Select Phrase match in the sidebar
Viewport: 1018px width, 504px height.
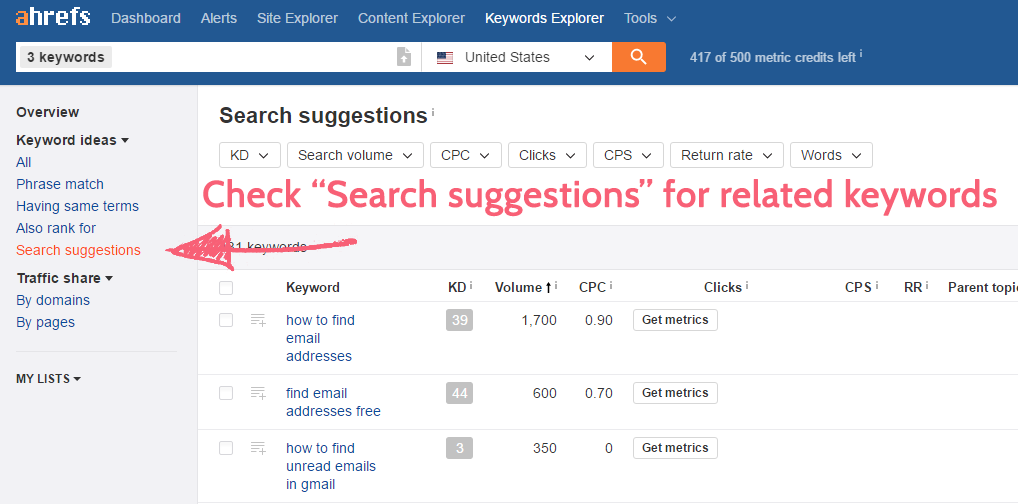tap(60, 184)
